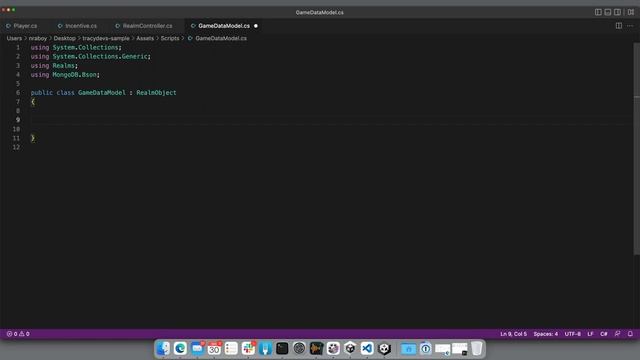Open editor More Actions ellipsis menu
The height and width of the screenshot is (360, 640).
630,26
